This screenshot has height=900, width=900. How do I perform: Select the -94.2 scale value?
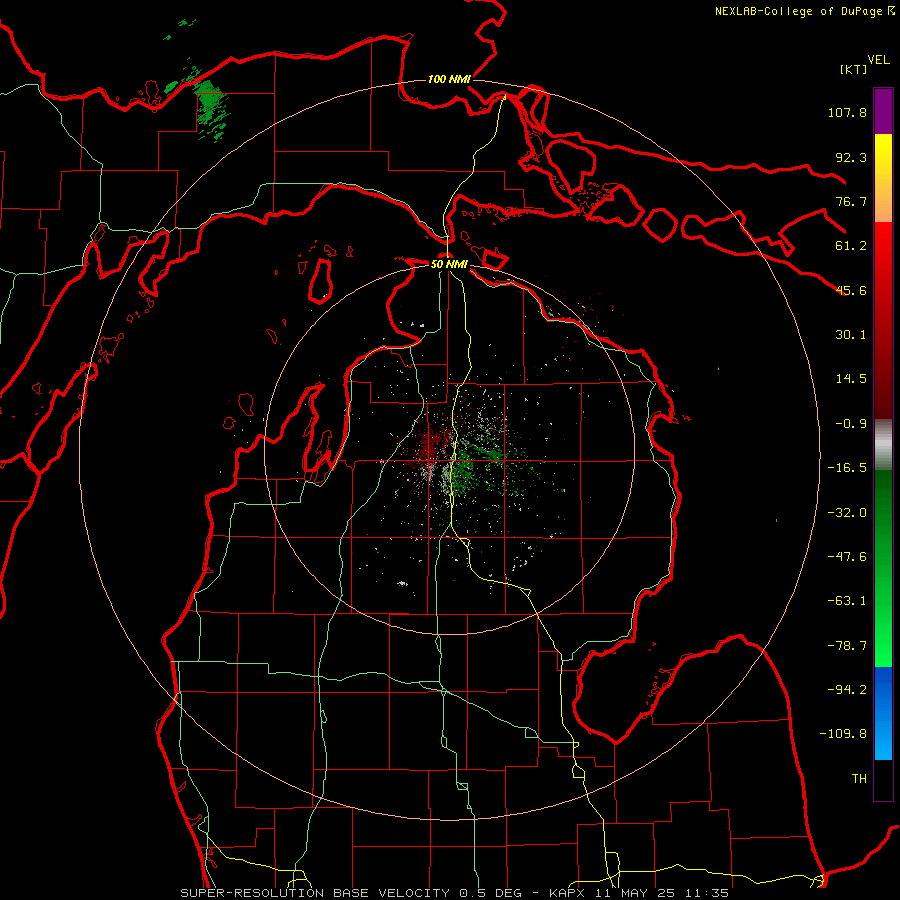847,689
